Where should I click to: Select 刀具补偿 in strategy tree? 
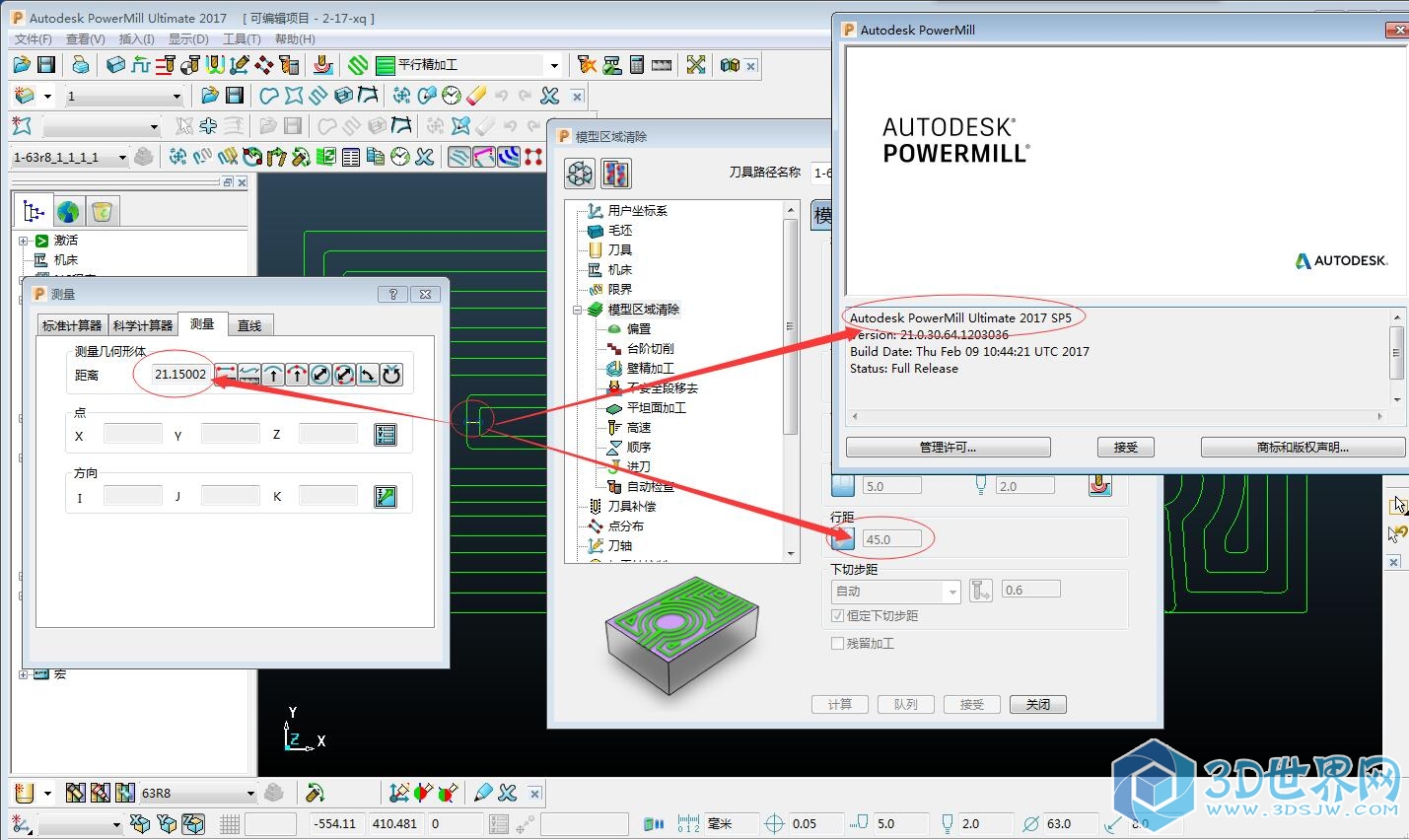pos(632,507)
